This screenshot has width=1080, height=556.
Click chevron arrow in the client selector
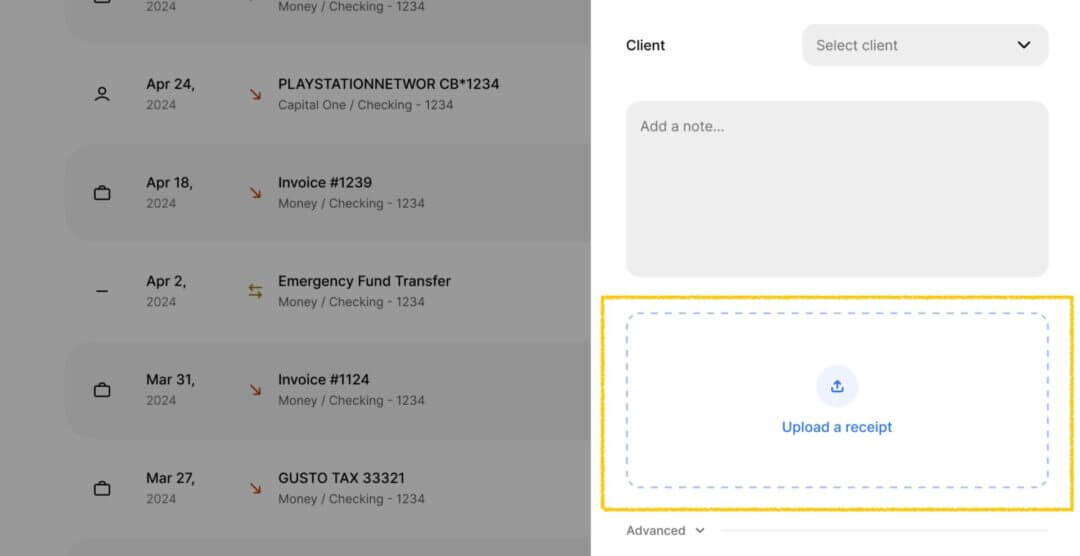pos(1024,45)
